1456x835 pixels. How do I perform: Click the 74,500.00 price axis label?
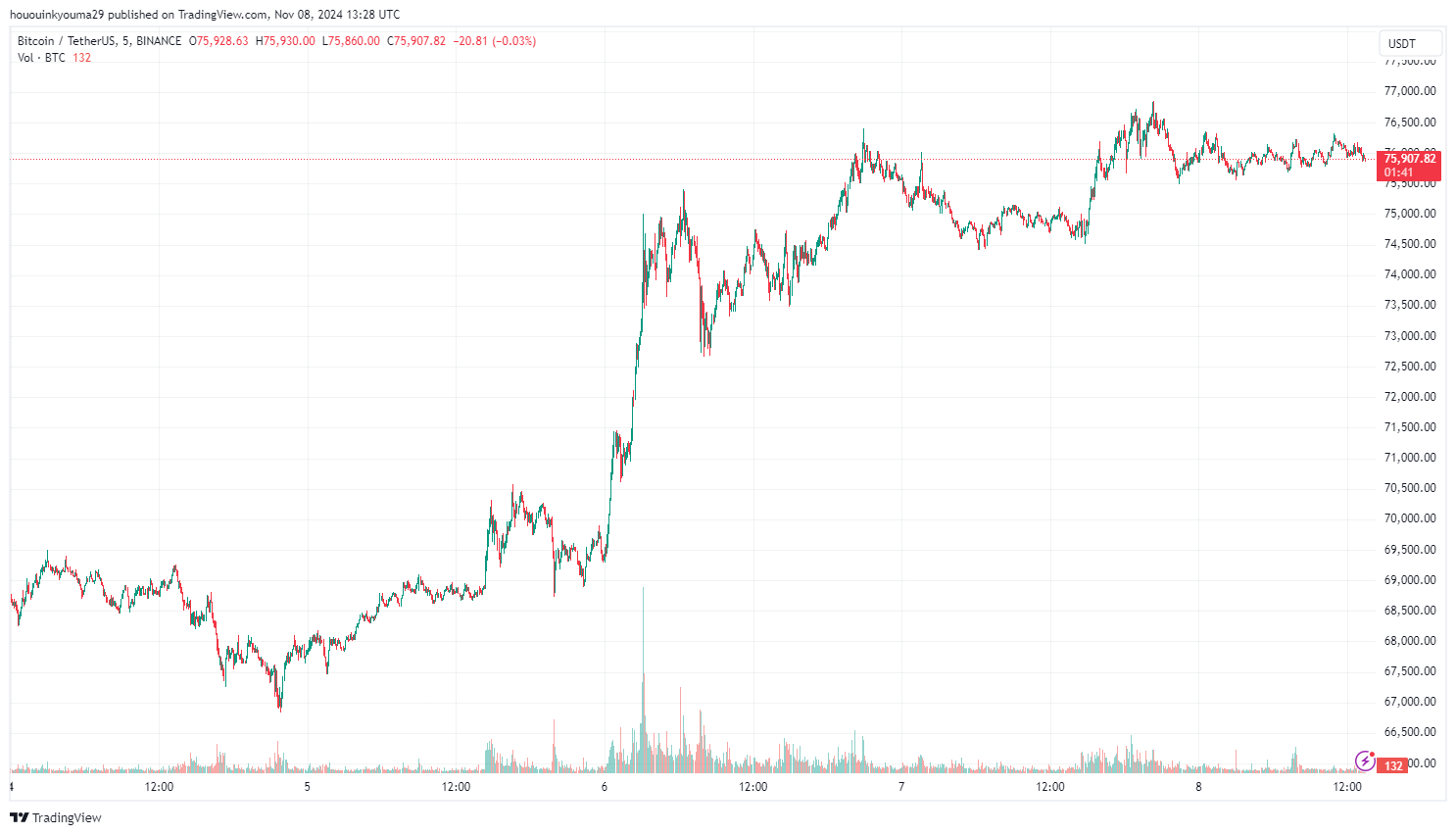1410,244
